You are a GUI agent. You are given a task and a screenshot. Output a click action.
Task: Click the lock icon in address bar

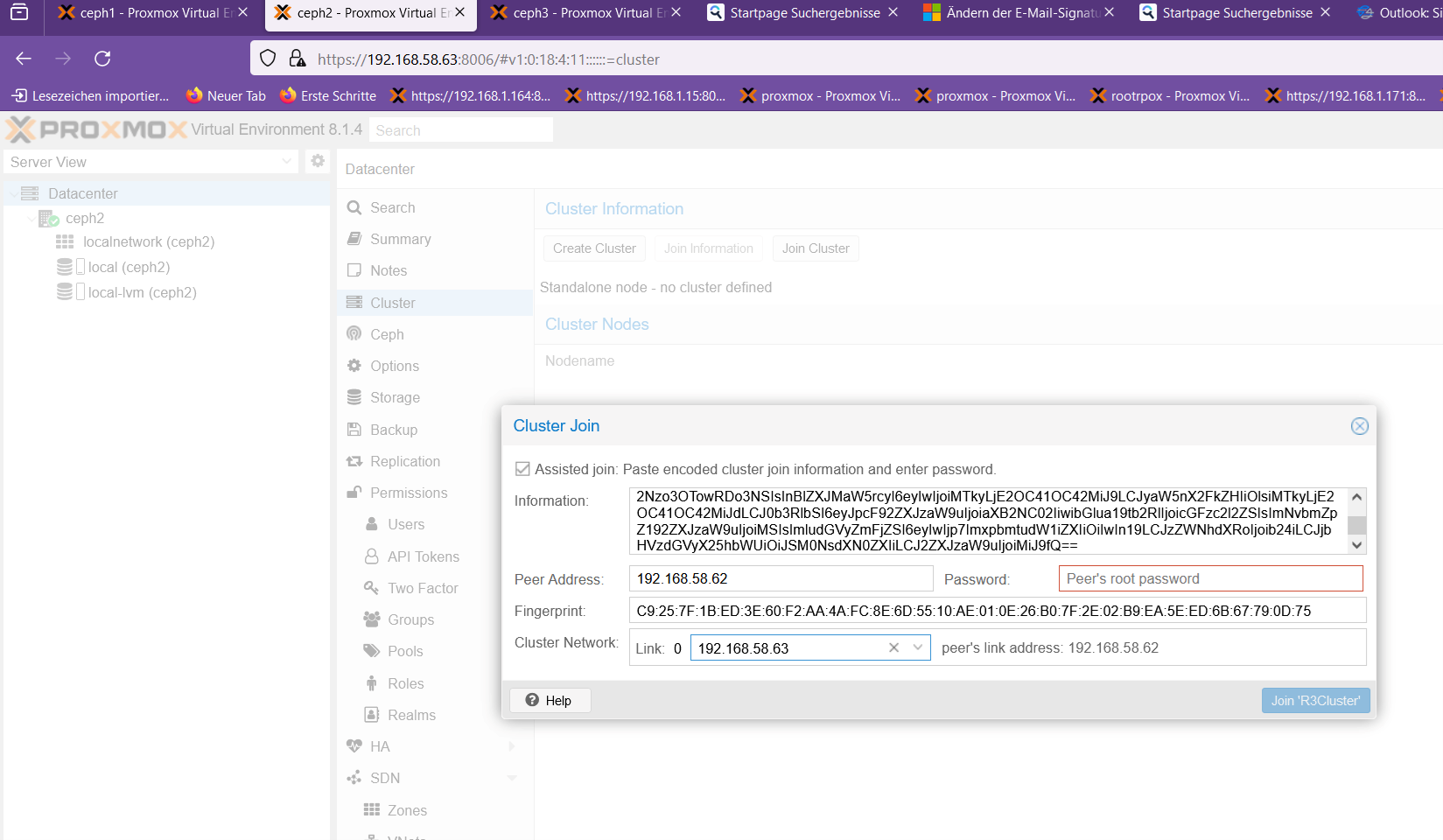coord(298,59)
